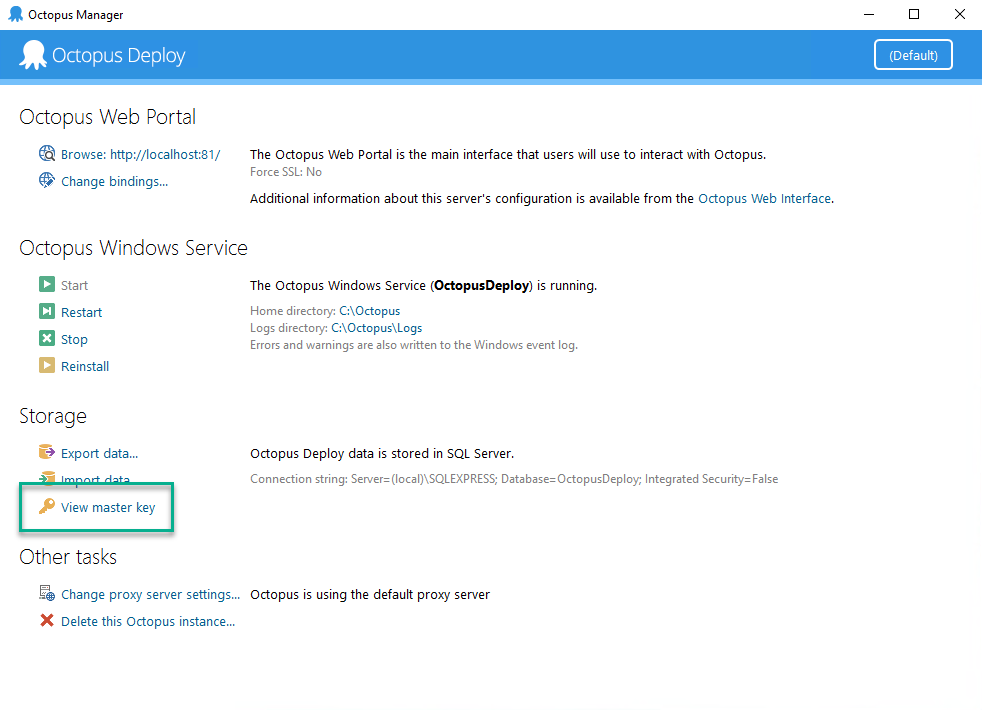Click the green Stop service icon

coord(46,339)
